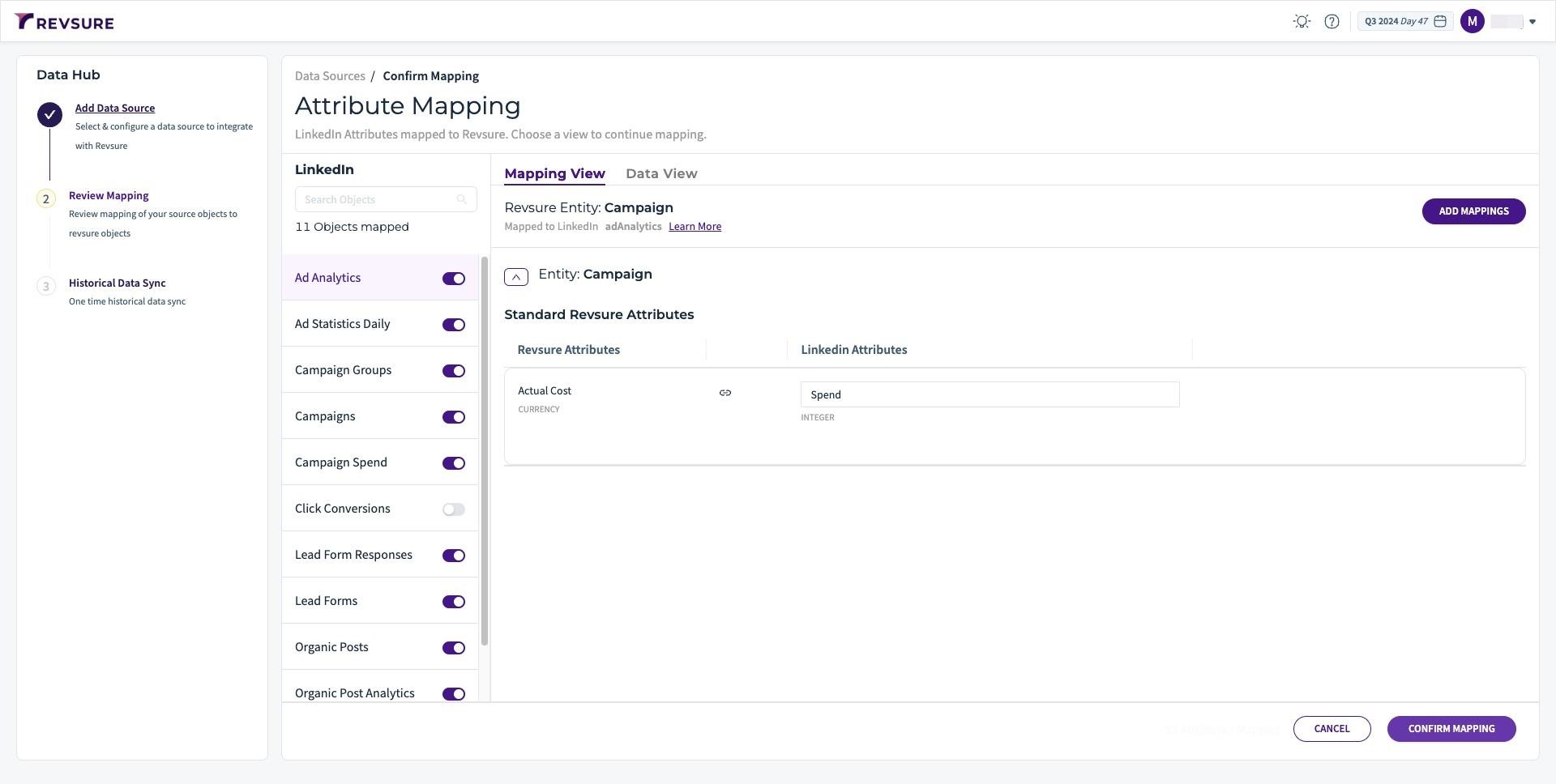
Task: Click the Revsure logo
Action: [64, 22]
